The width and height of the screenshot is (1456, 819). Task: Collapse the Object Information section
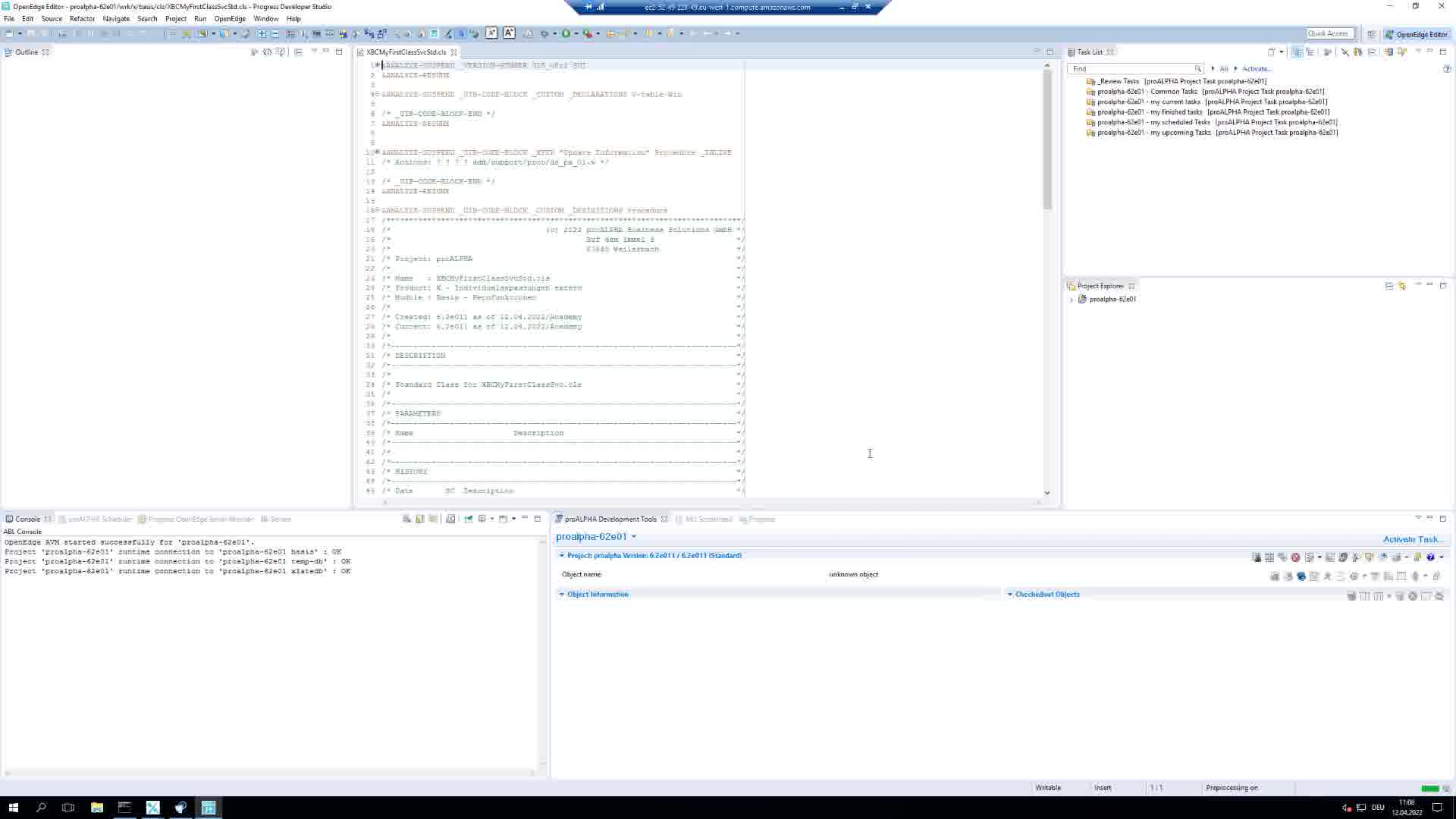(562, 594)
